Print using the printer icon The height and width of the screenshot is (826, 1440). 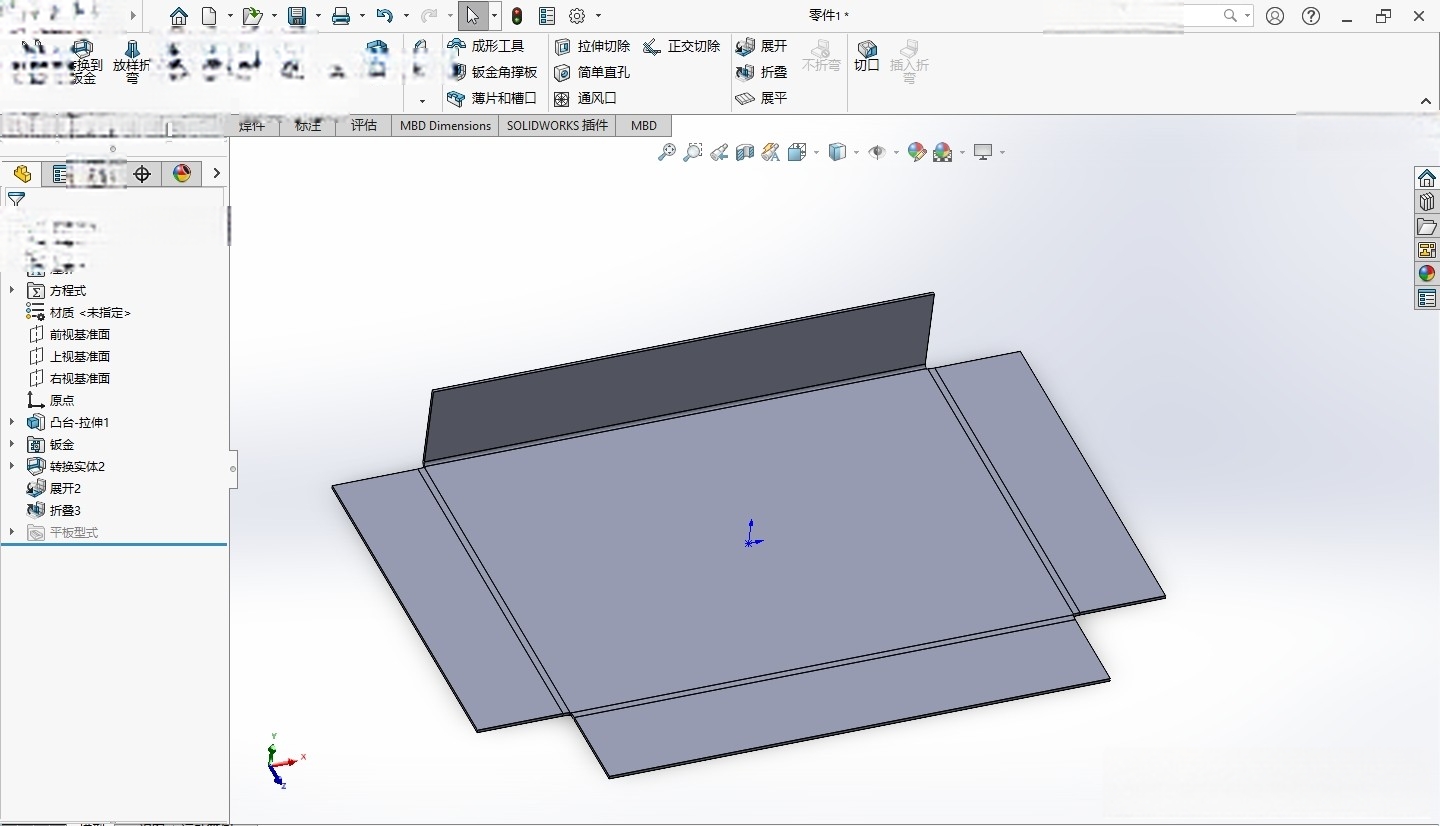[x=341, y=16]
